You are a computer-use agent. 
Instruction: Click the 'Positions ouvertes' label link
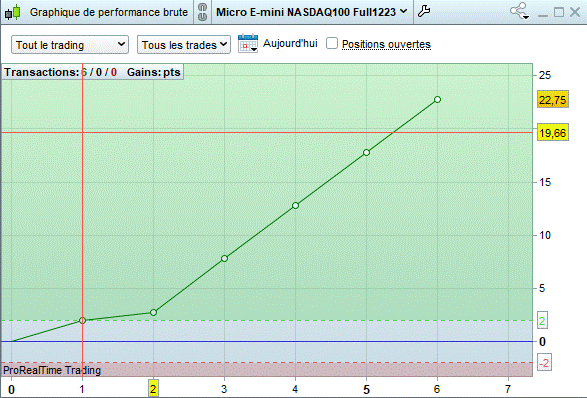(386, 44)
